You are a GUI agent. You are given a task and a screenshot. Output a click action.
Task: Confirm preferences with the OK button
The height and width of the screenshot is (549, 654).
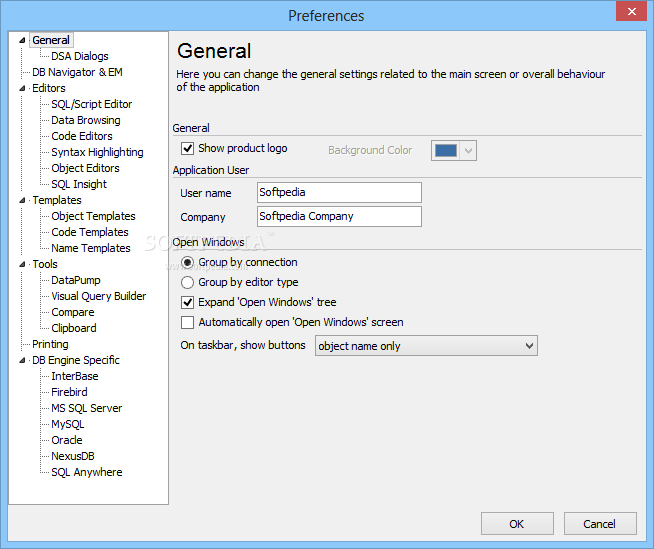pos(517,524)
